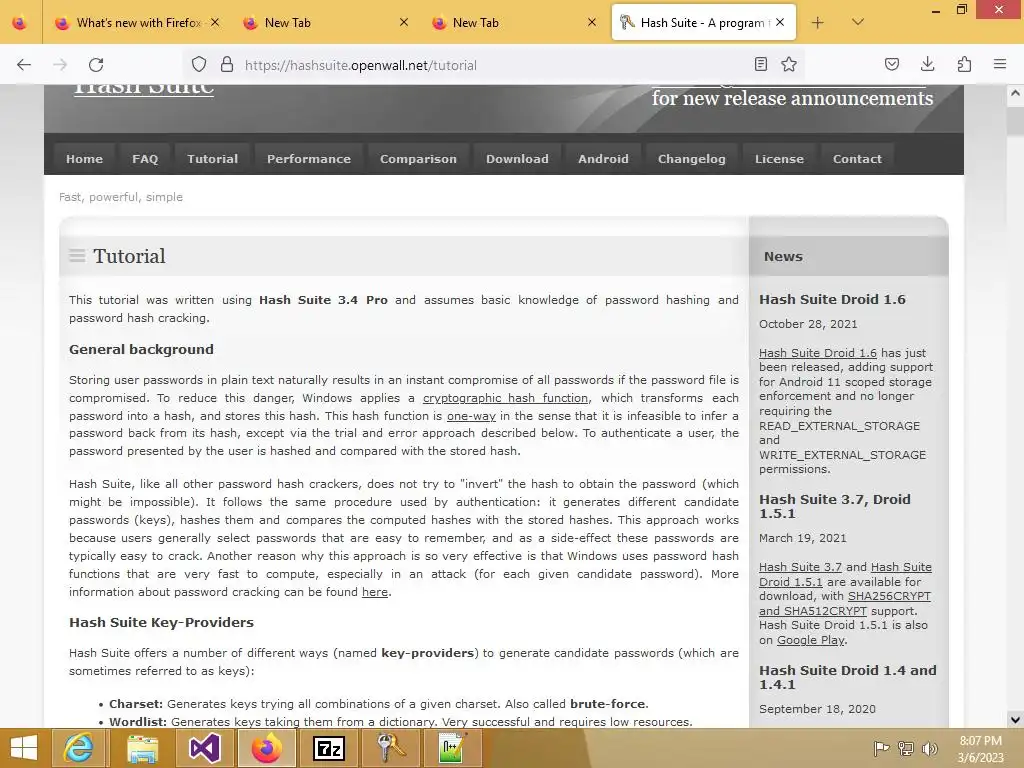Open the FAQ navigation item
1024x768 pixels.
(x=145, y=159)
